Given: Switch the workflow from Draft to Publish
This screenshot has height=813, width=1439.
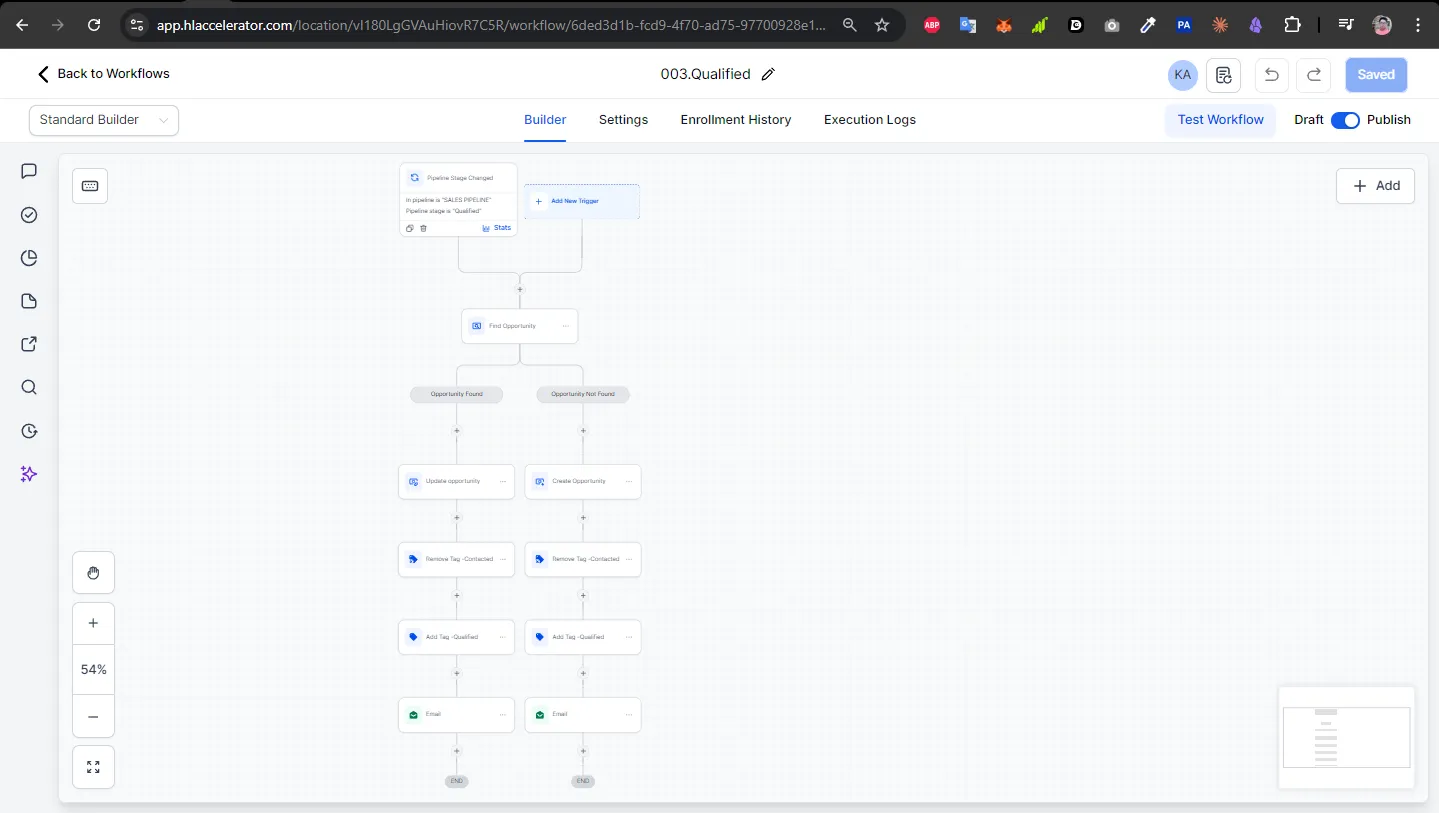Looking at the screenshot, I should pos(1346,120).
